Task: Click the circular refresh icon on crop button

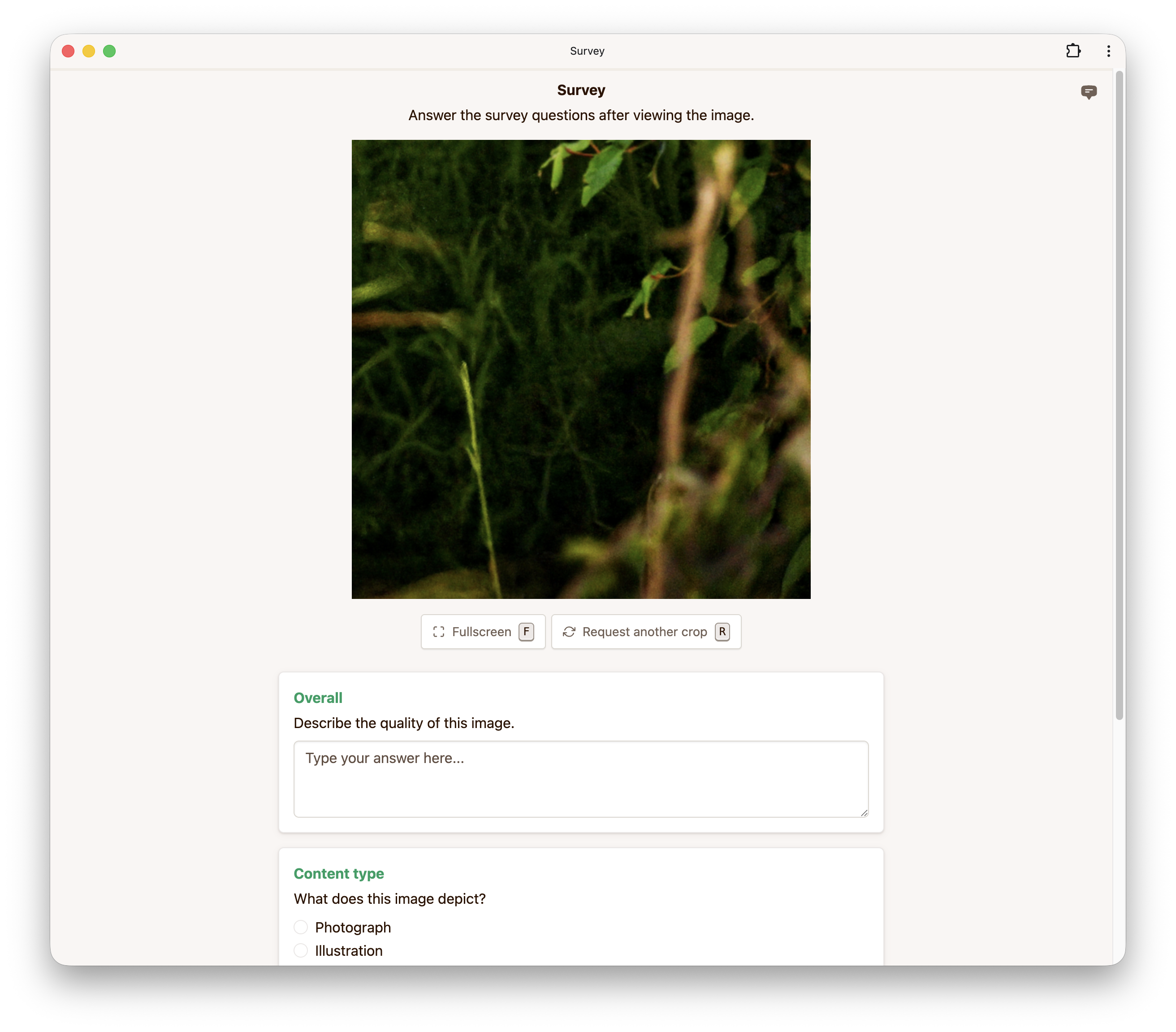Action: tap(570, 631)
